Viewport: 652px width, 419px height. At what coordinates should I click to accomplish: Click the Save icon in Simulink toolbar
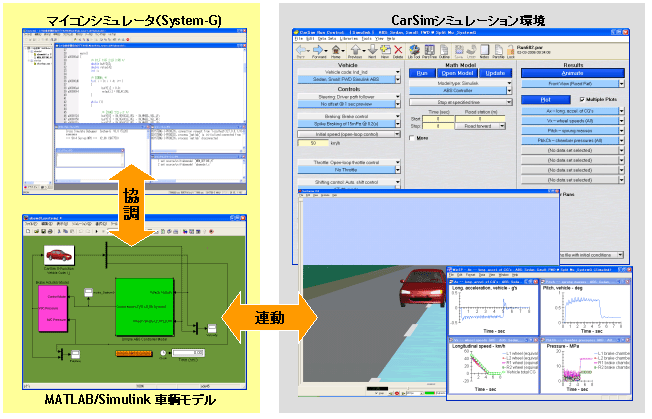(x=43, y=232)
